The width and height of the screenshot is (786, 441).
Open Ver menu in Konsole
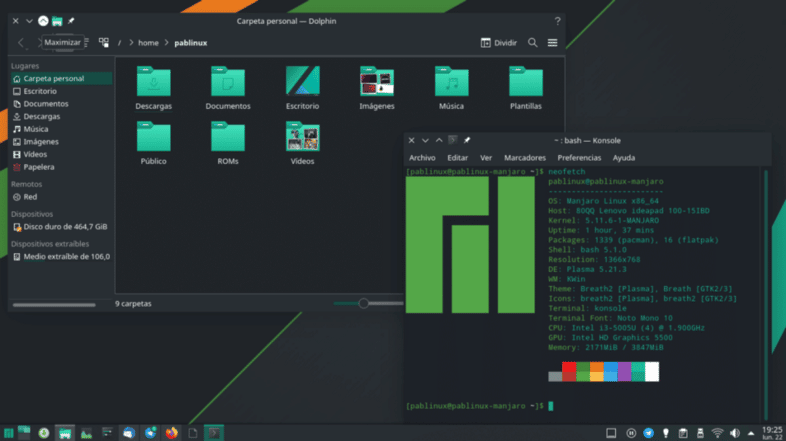[486, 158]
